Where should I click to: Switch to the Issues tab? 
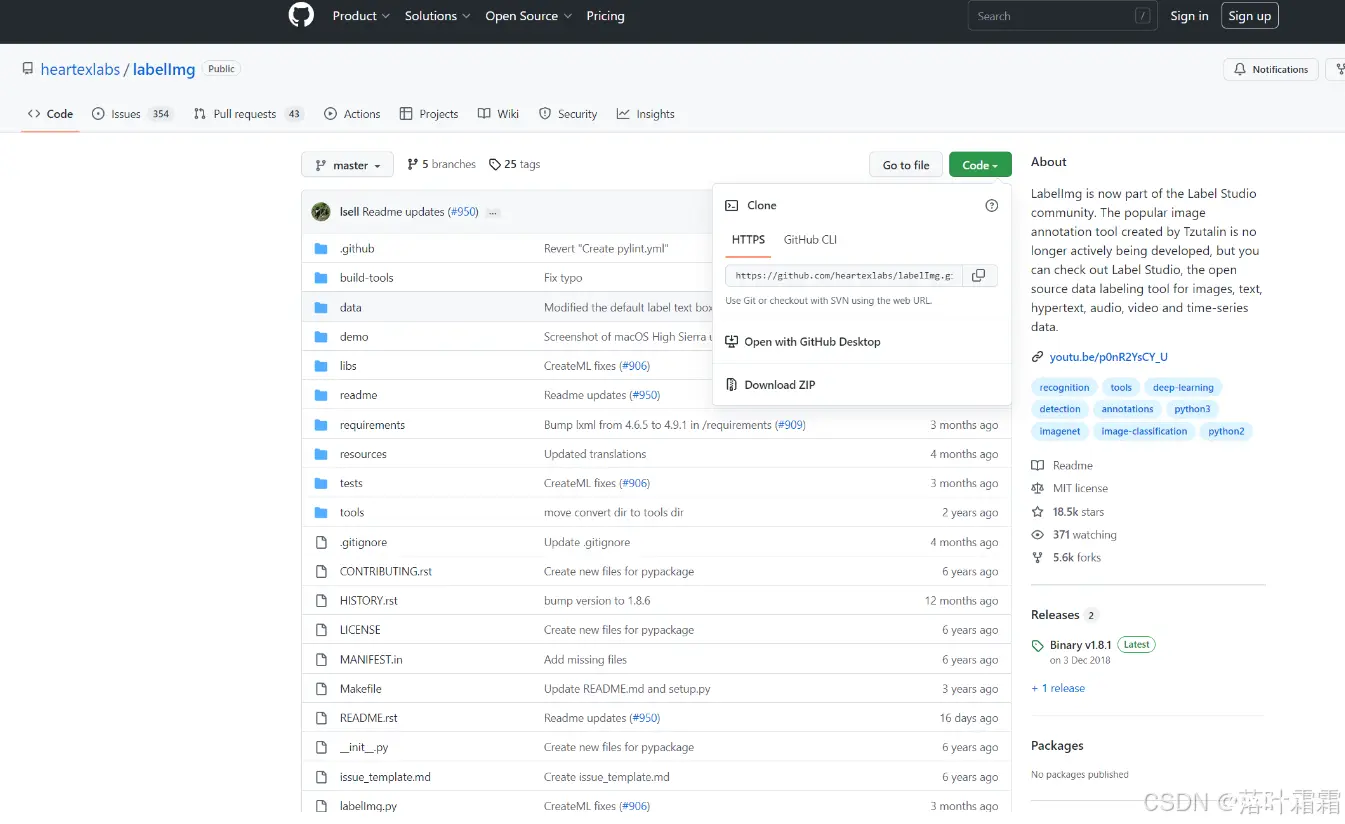133,114
